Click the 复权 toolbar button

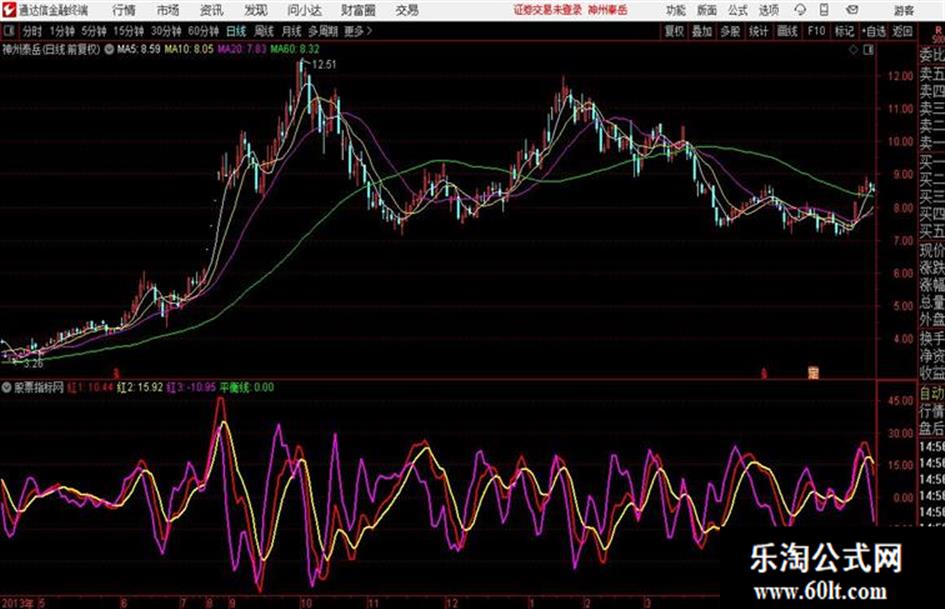point(674,31)
